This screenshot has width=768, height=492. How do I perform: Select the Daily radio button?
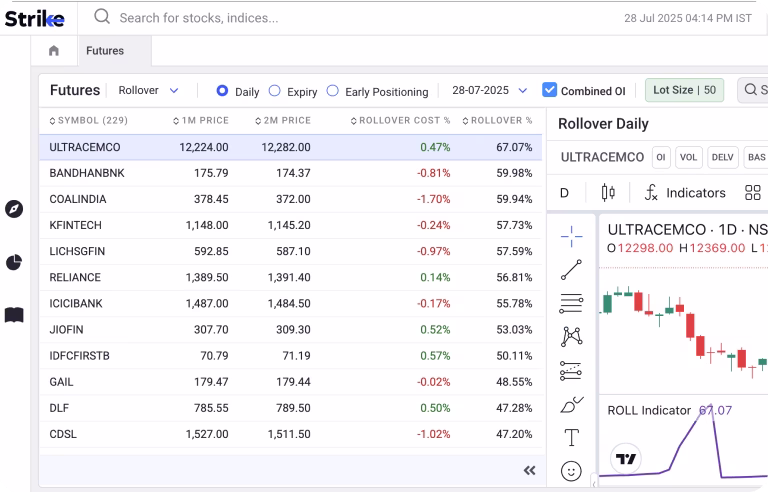coord(222,91)
